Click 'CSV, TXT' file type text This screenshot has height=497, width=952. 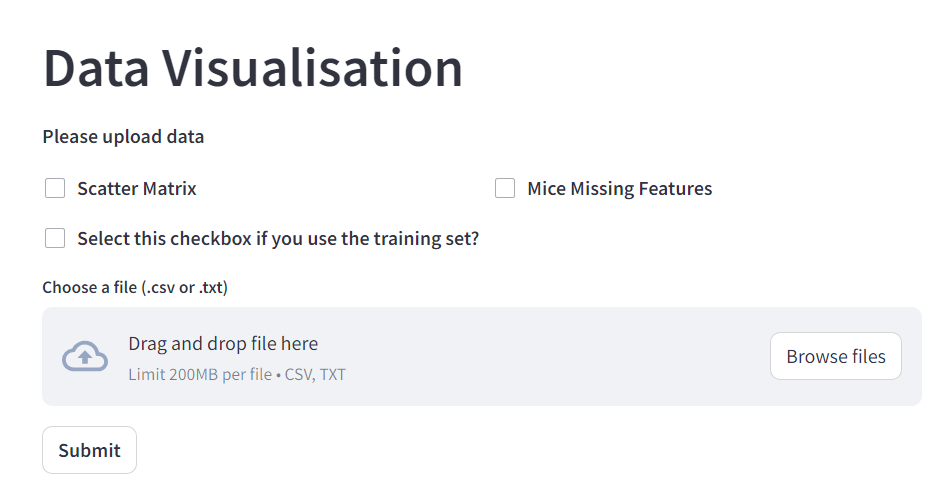(316, 375)
